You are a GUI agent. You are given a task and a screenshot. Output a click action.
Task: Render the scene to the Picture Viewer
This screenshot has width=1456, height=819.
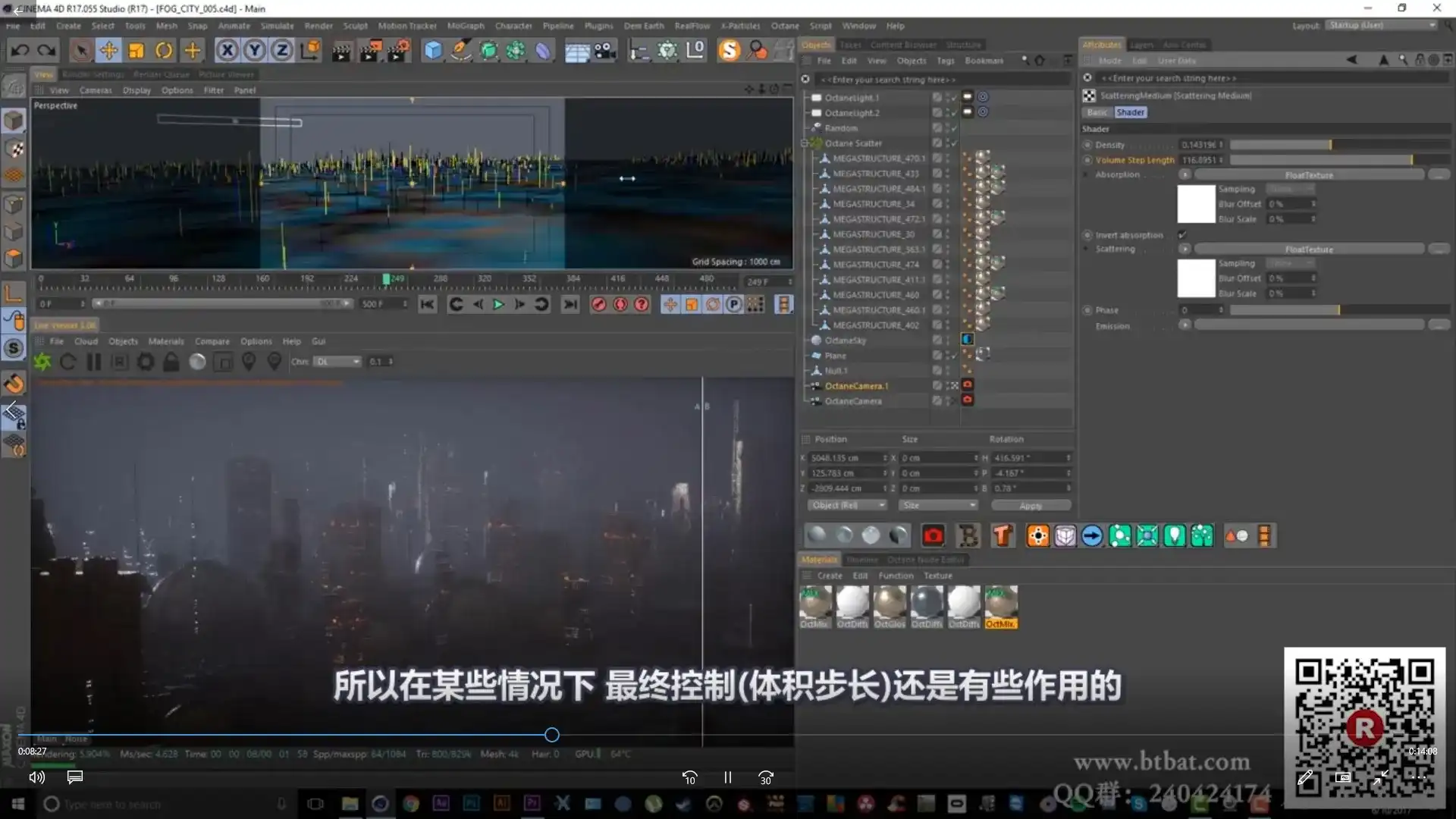coord(371,50)
